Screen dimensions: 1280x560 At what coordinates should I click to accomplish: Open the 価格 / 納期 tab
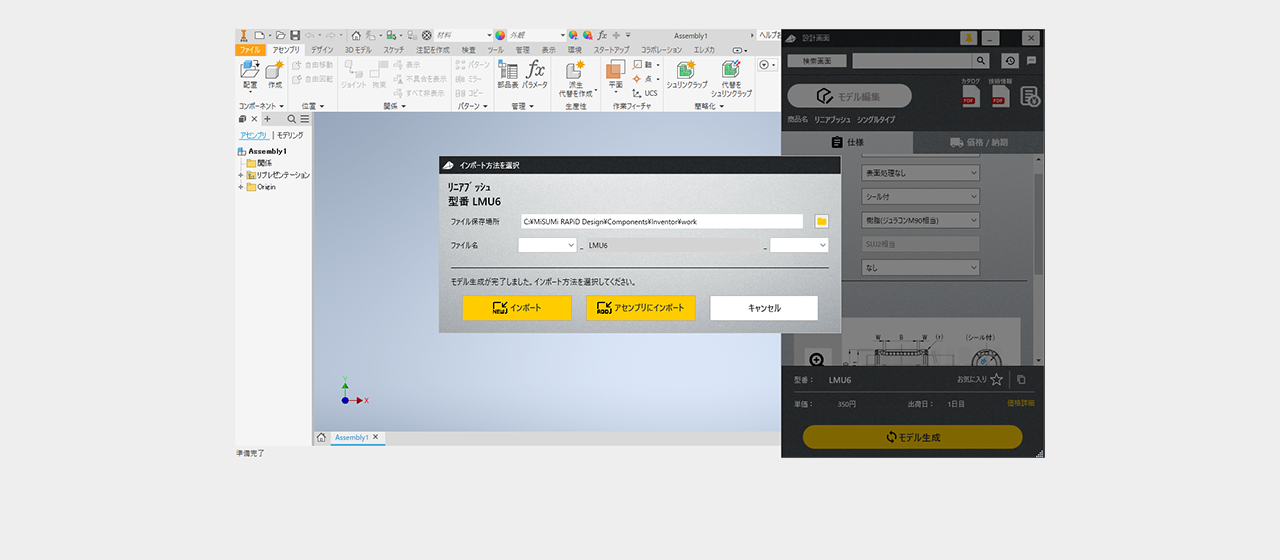coord(978,142)
